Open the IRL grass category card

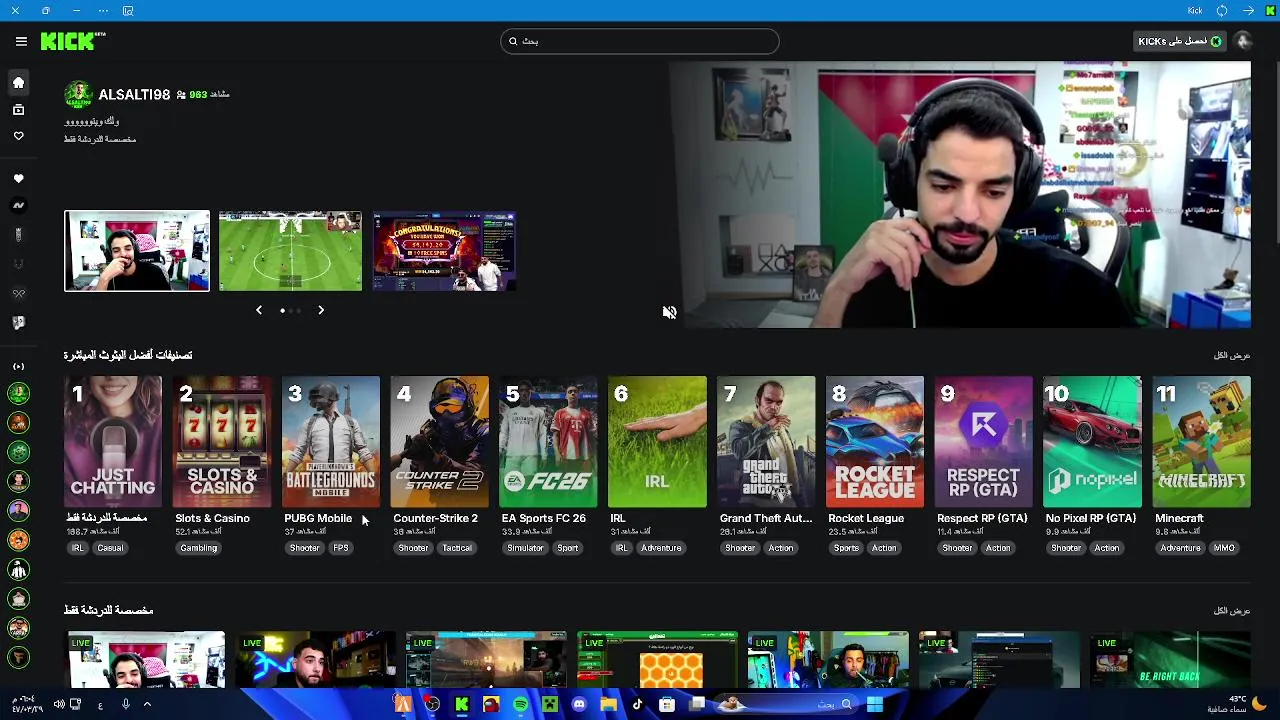(657, 442)
